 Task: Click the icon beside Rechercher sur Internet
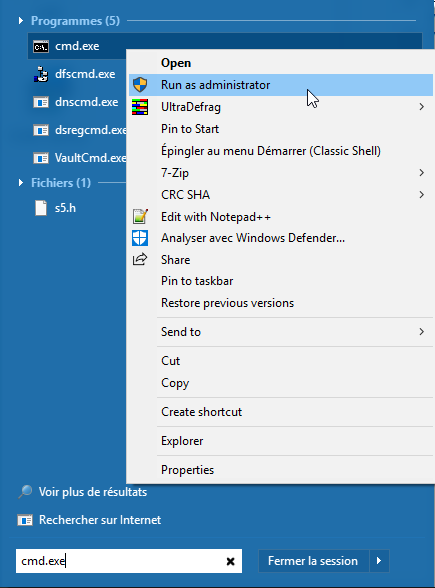pyautogui.click(x=25, y=520)
